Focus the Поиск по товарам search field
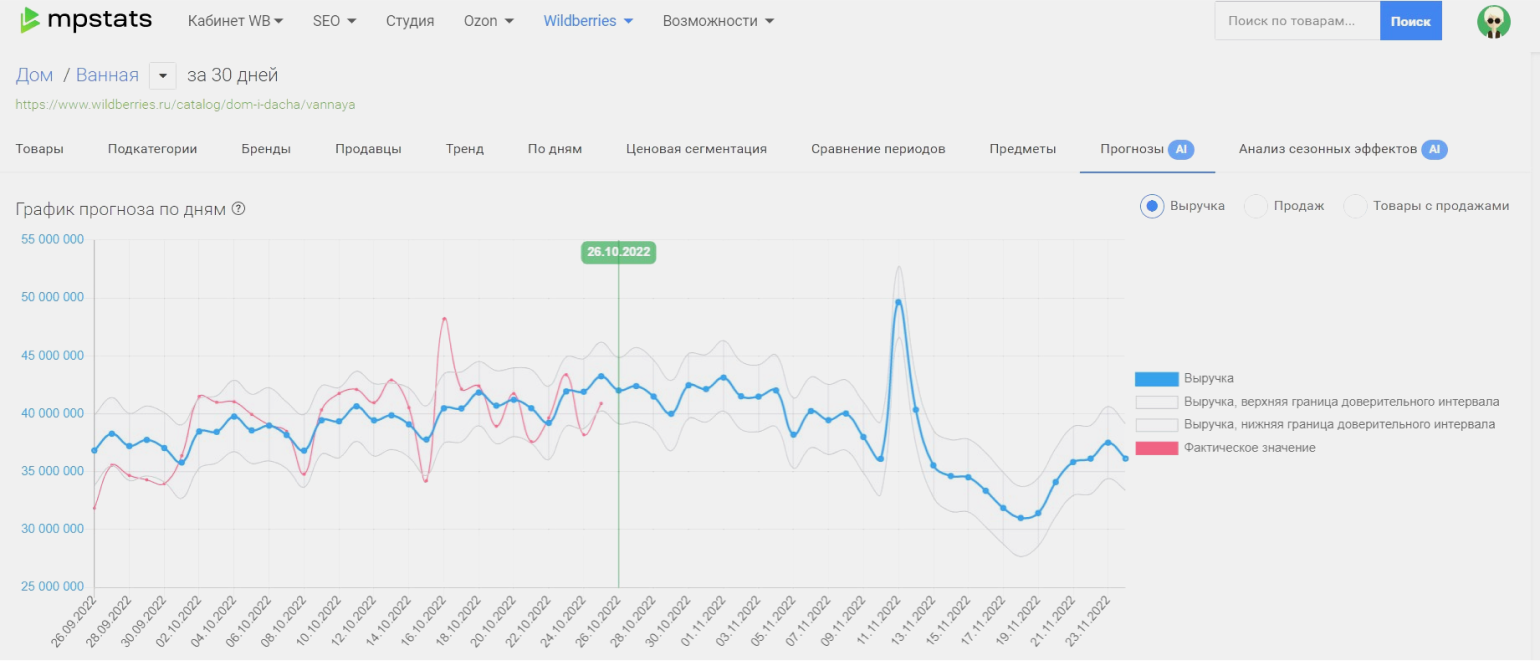This screenshot has height=661, width=1540. coord(1297,21)
